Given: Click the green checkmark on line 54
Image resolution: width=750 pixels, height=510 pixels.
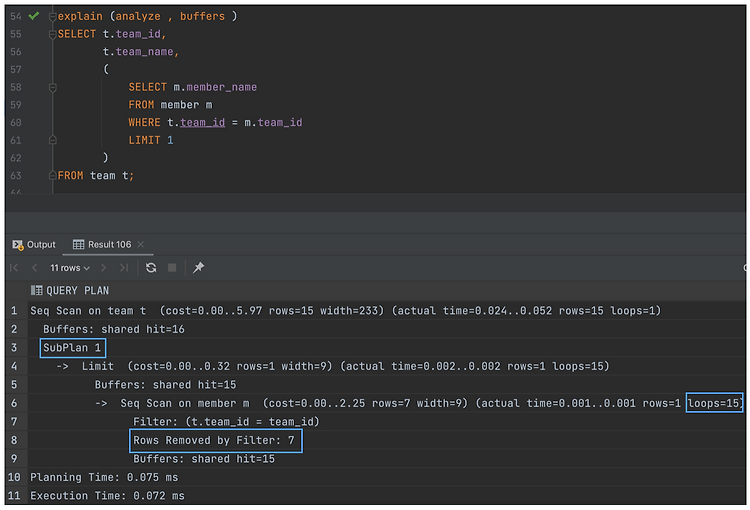Looking at the screenshot, I should pyautogui.click(x=33, y=16).
